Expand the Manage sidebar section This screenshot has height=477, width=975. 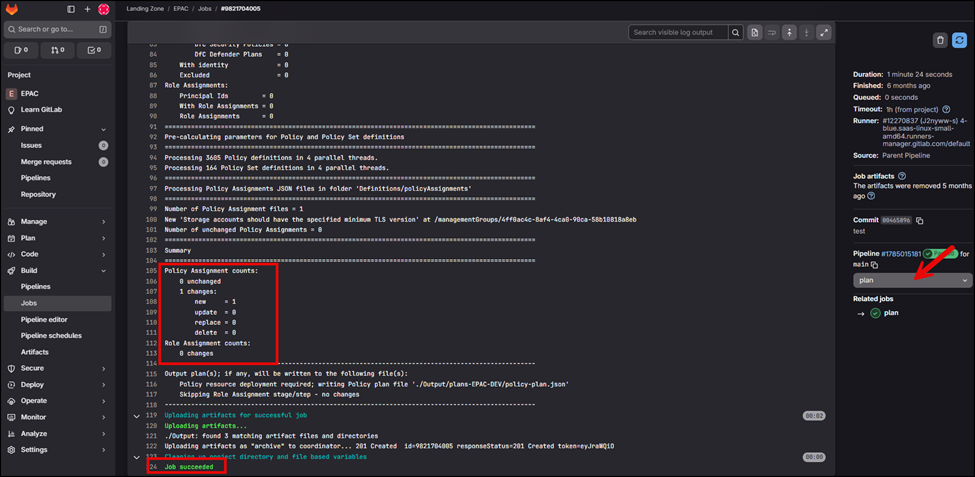(x=58, y=221)
